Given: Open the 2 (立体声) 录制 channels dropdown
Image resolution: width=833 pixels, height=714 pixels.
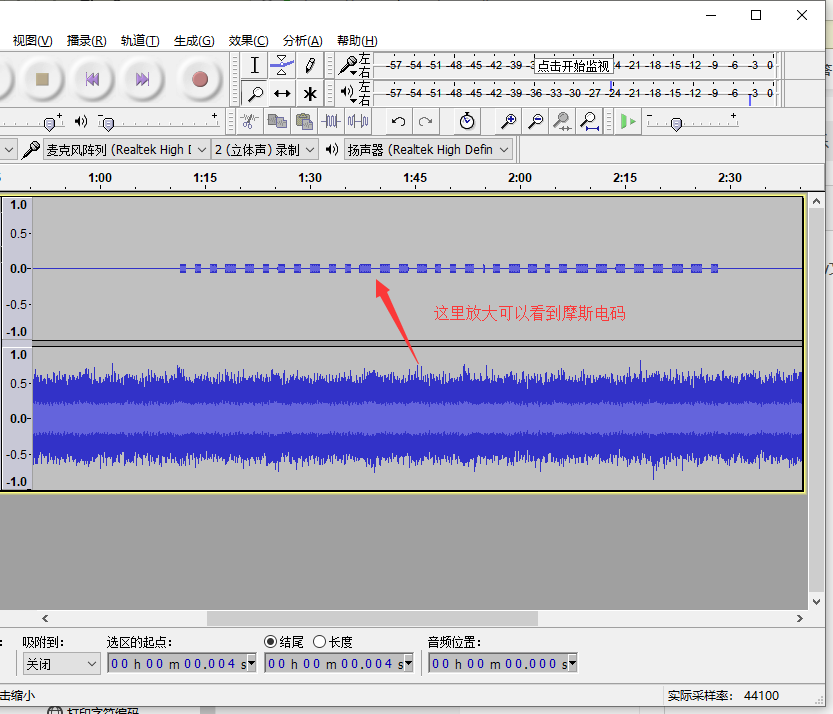Looking at the screenshot, I should pyautogui.click(x=265, y=150).
